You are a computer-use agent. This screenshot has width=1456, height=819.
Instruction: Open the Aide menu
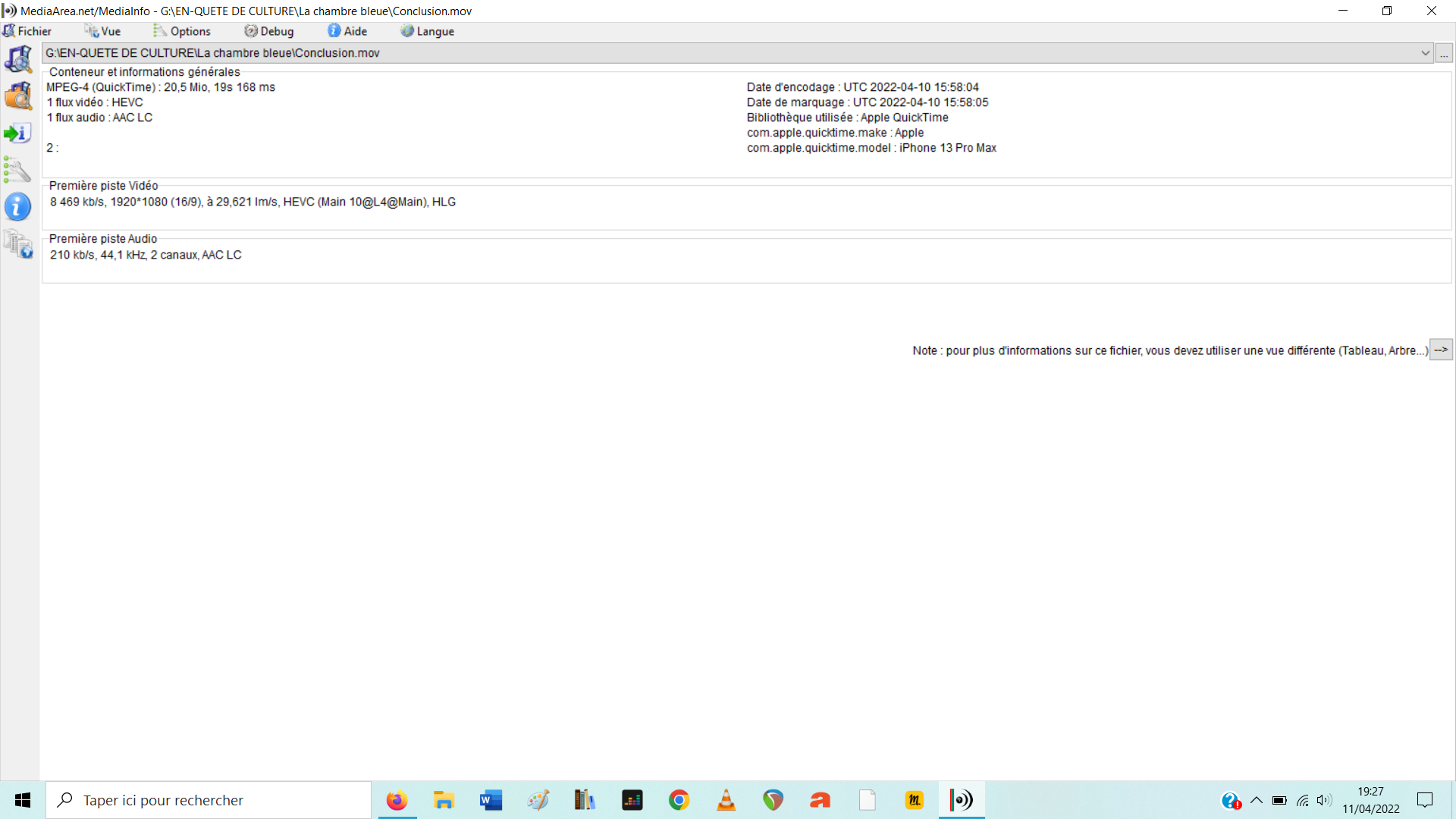coord(348,31)
